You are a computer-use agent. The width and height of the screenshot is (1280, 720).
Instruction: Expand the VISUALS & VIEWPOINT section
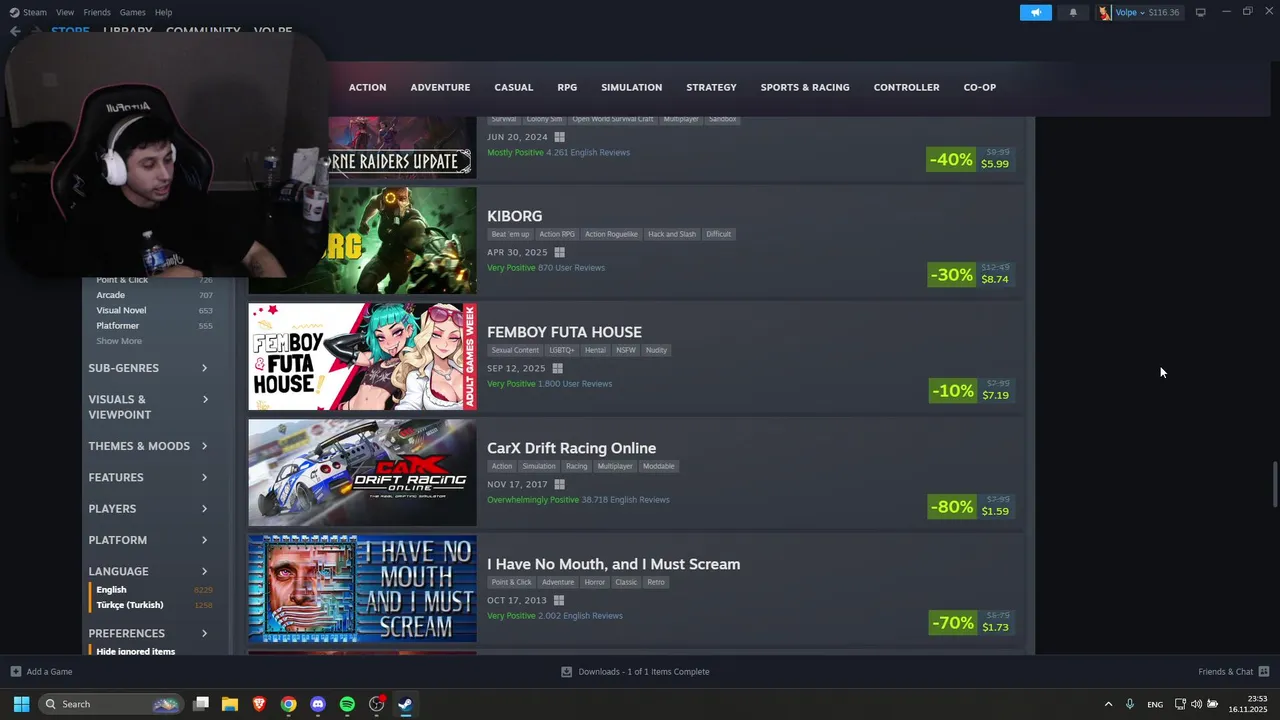click(148, 407)
